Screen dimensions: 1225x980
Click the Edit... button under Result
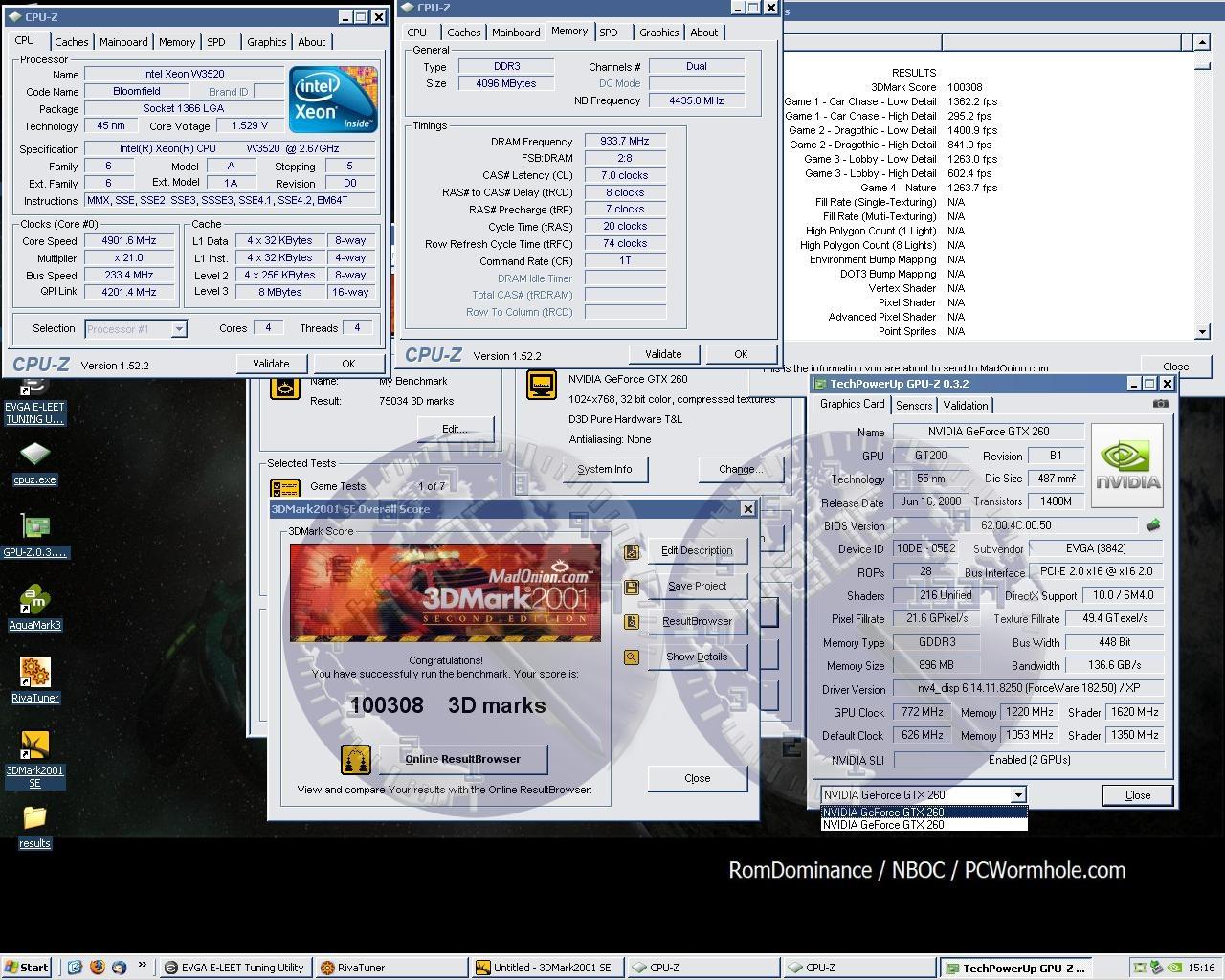click(x=454, y=429)
